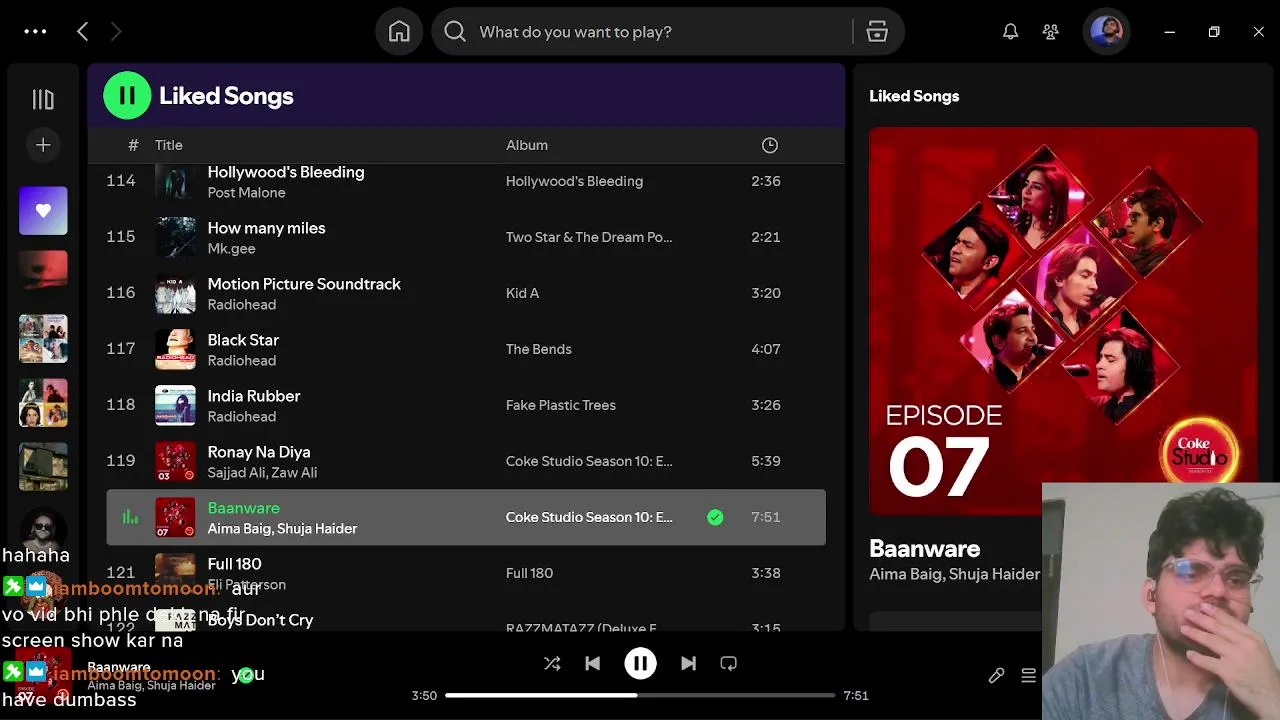Select Motion Picture Soundtrack track
This screenshot has height=720, width=1280.
point(304,284)
